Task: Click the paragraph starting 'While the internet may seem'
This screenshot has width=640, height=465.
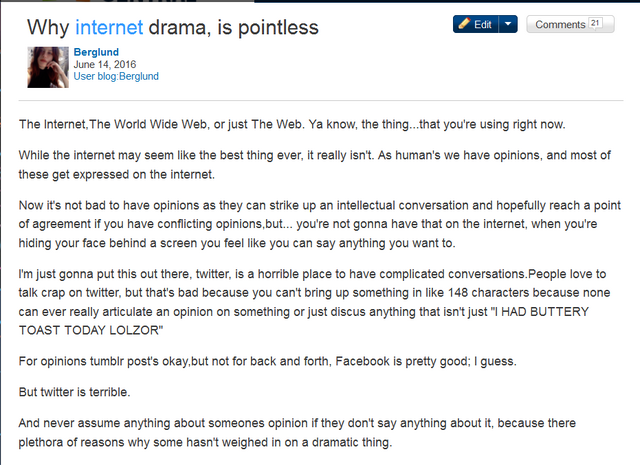Action: tap(315, 165)
